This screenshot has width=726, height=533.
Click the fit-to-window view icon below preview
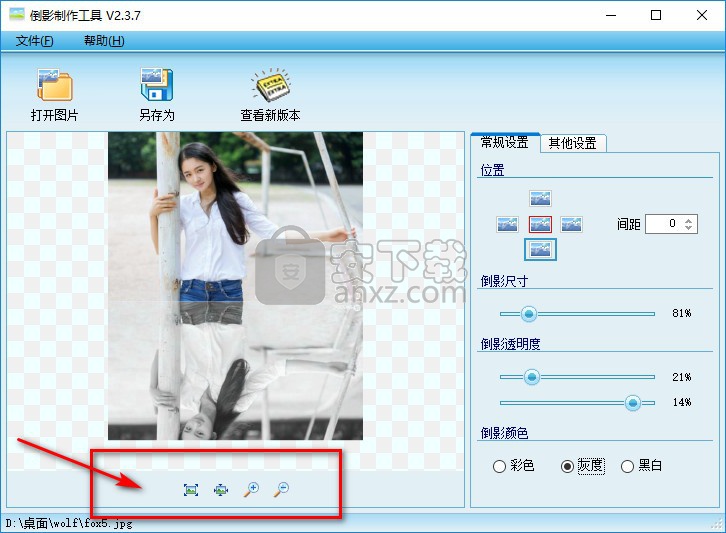click(191, 489)
